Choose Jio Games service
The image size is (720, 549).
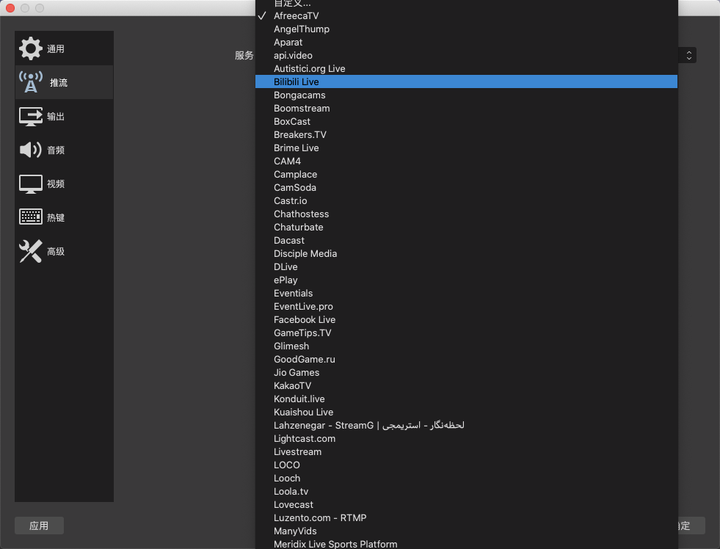click(466, 373)
